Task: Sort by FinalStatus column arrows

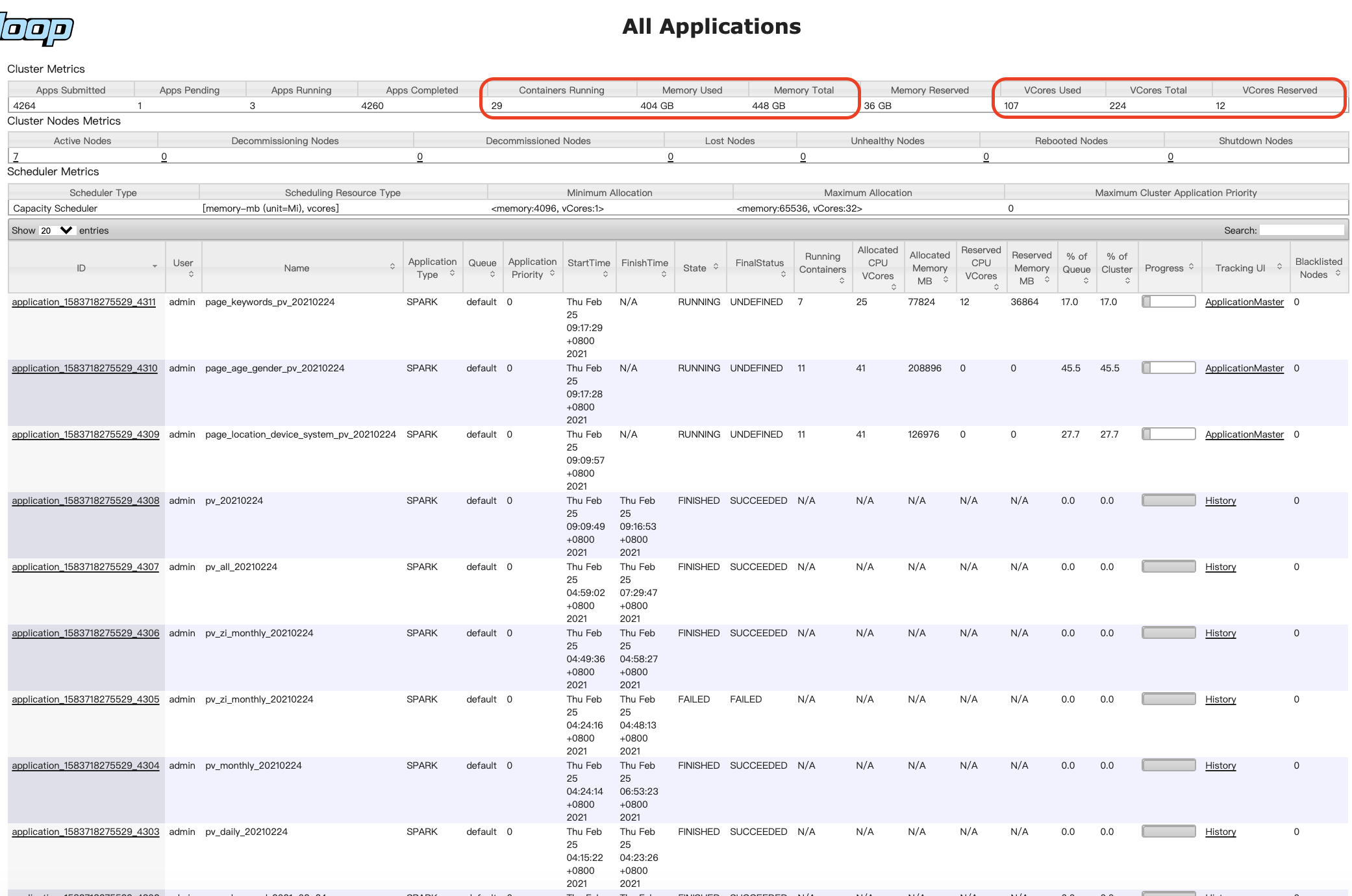Action: [x=783, y=275]
